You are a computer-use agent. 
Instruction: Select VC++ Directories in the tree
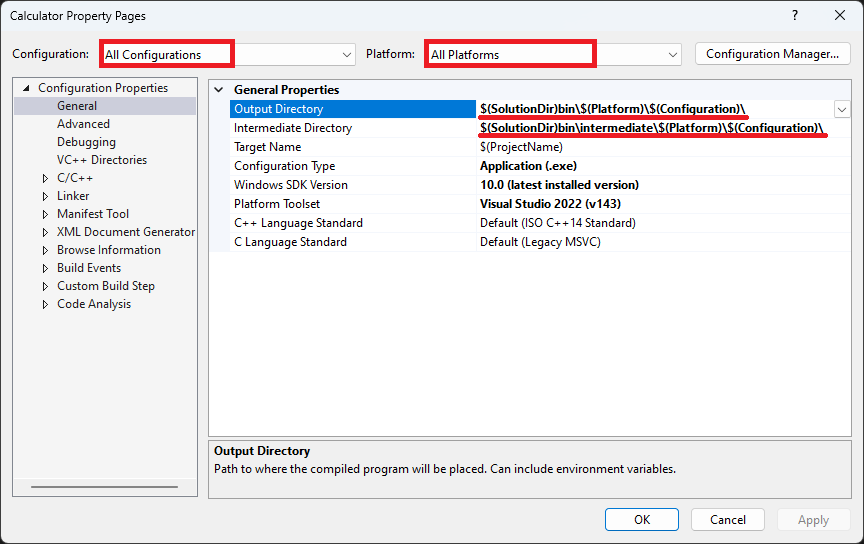102,160
